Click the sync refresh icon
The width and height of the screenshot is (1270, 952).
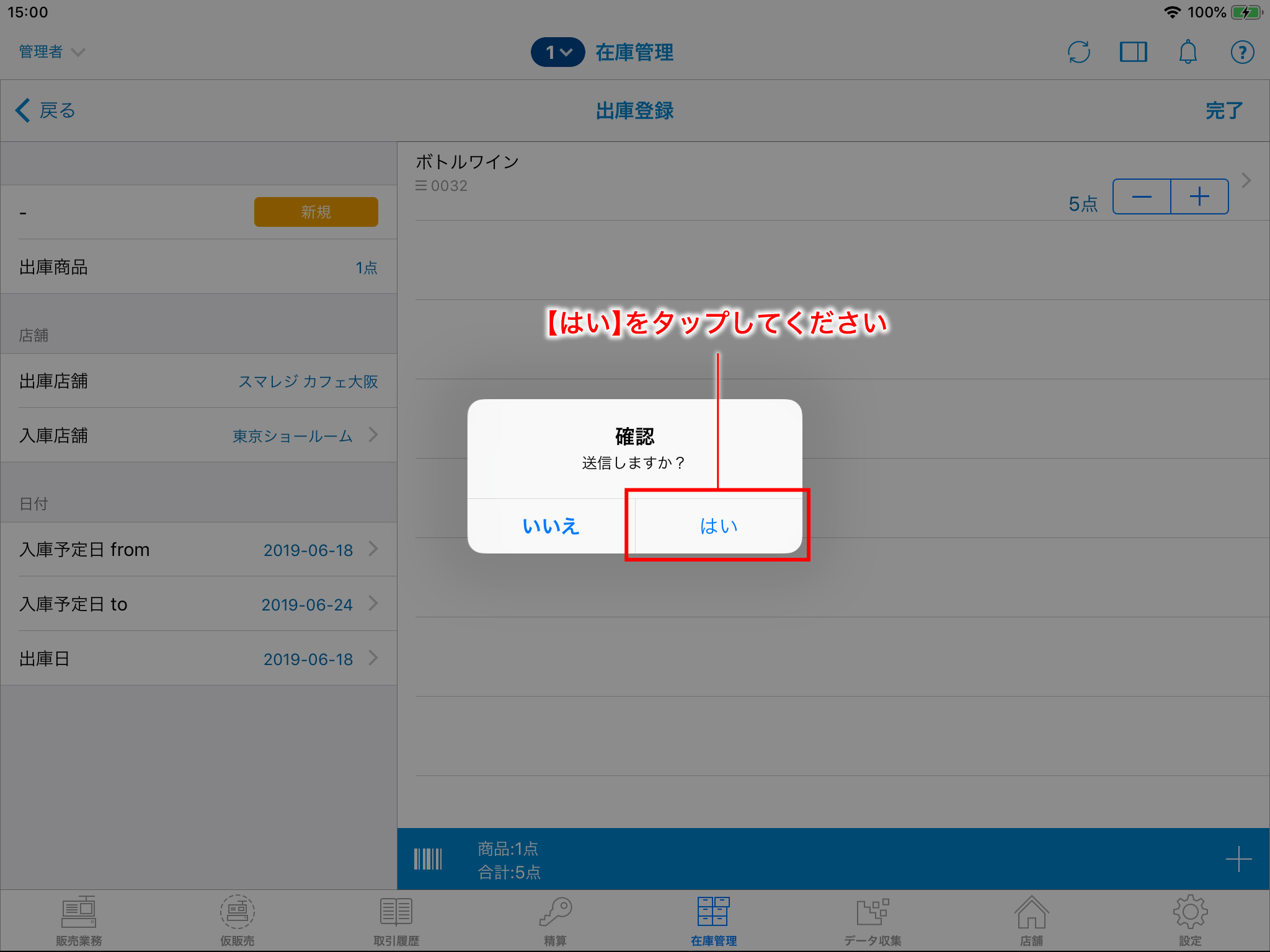1079,52
